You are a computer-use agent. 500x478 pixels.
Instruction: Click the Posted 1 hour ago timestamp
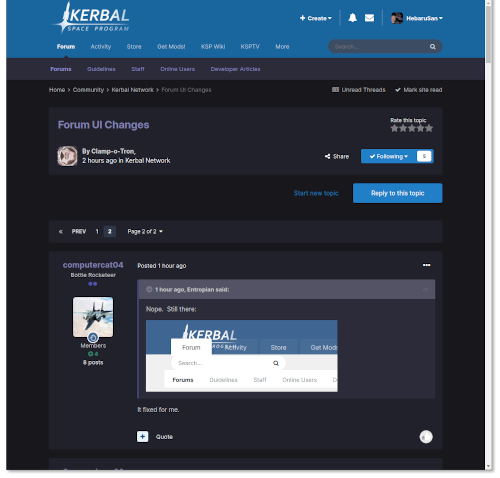click(162, 266)
